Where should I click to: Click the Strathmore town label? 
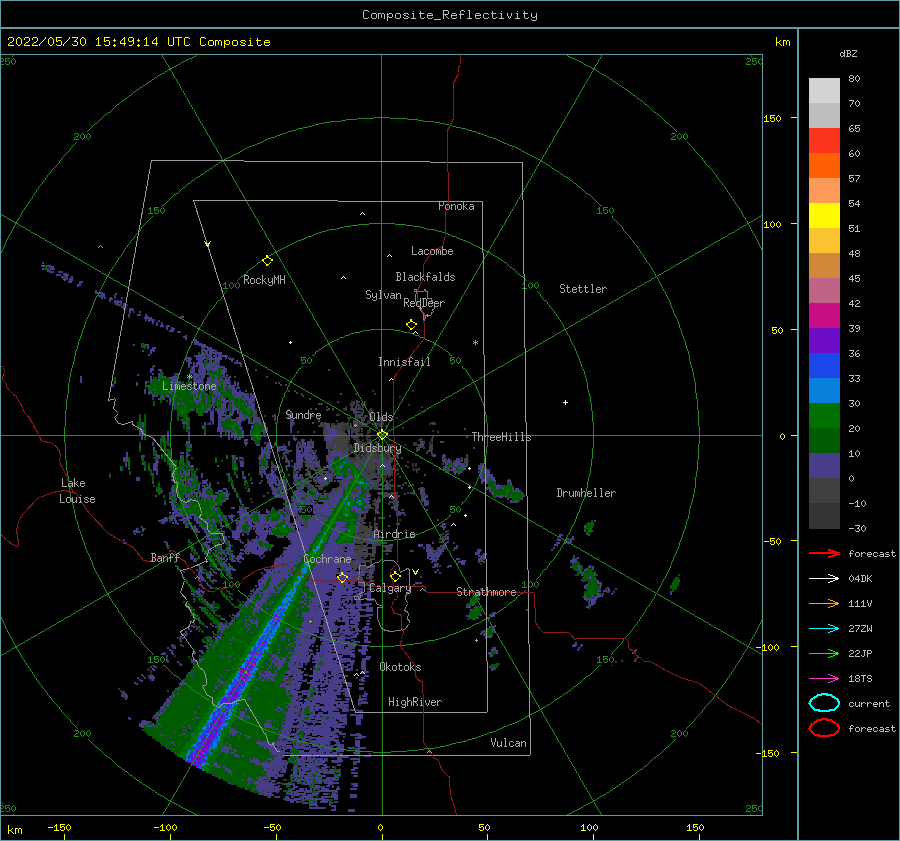(486, 592)
